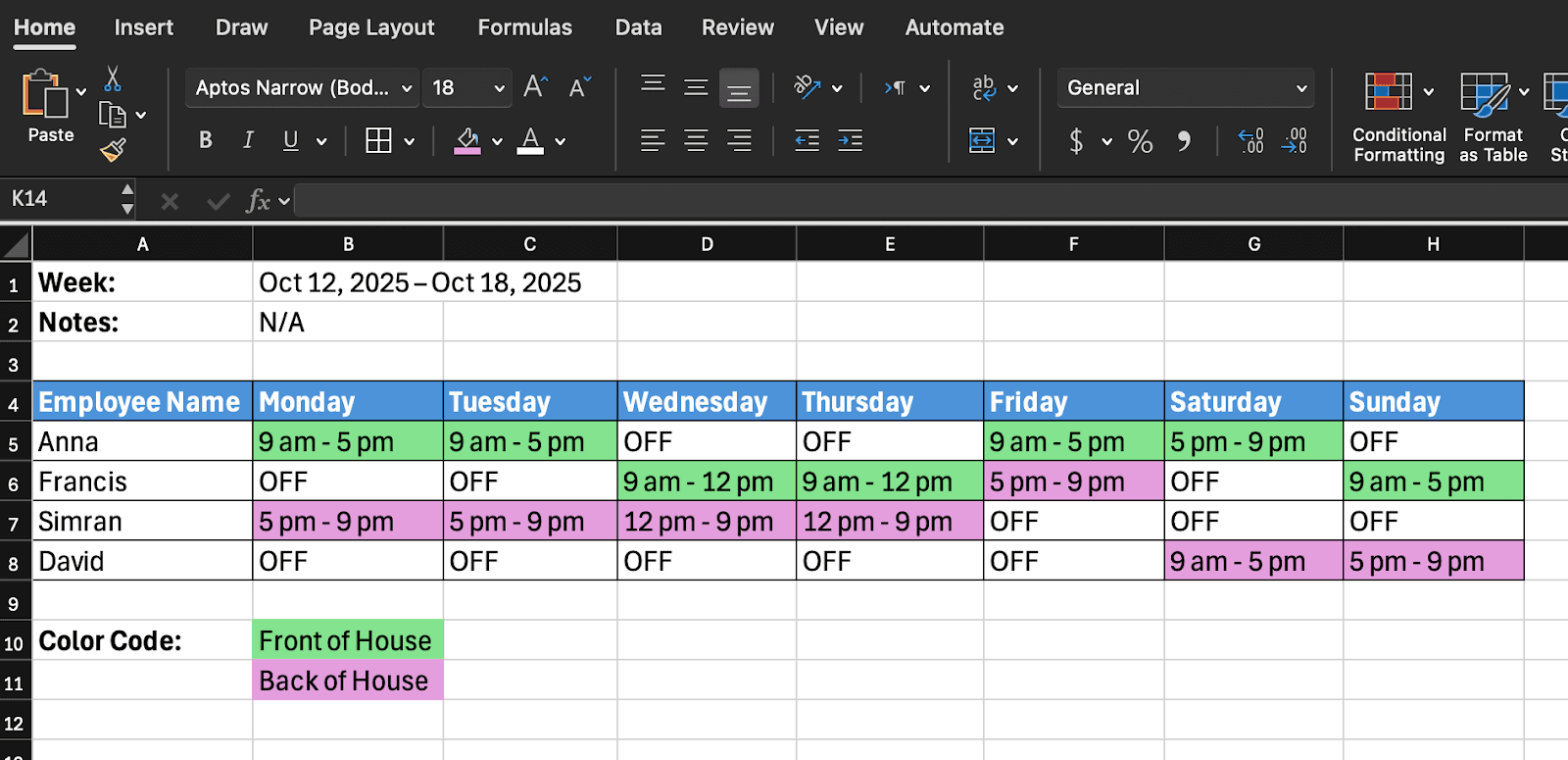Toggle Bold formatting

coord(206,141)
